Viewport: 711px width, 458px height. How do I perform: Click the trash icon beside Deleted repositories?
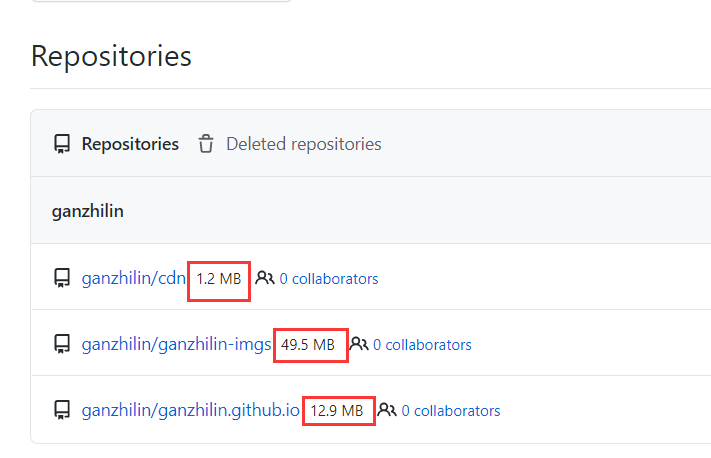tap(206, 144)
